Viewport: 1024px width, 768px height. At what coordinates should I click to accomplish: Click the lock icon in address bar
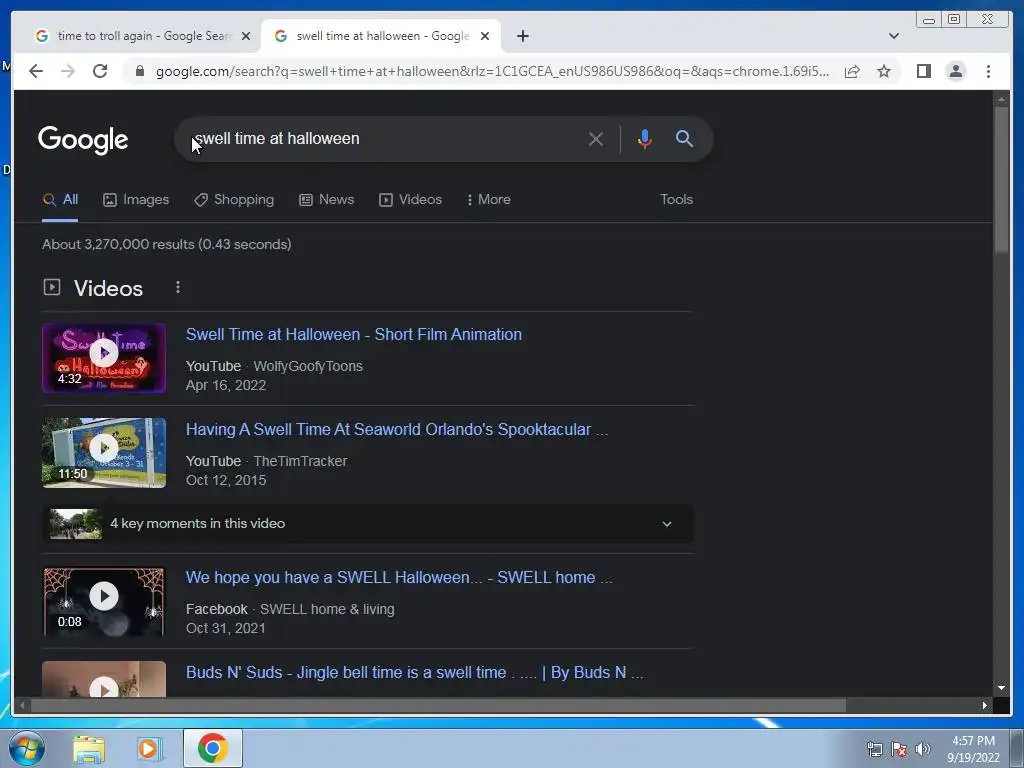point(139,71)
